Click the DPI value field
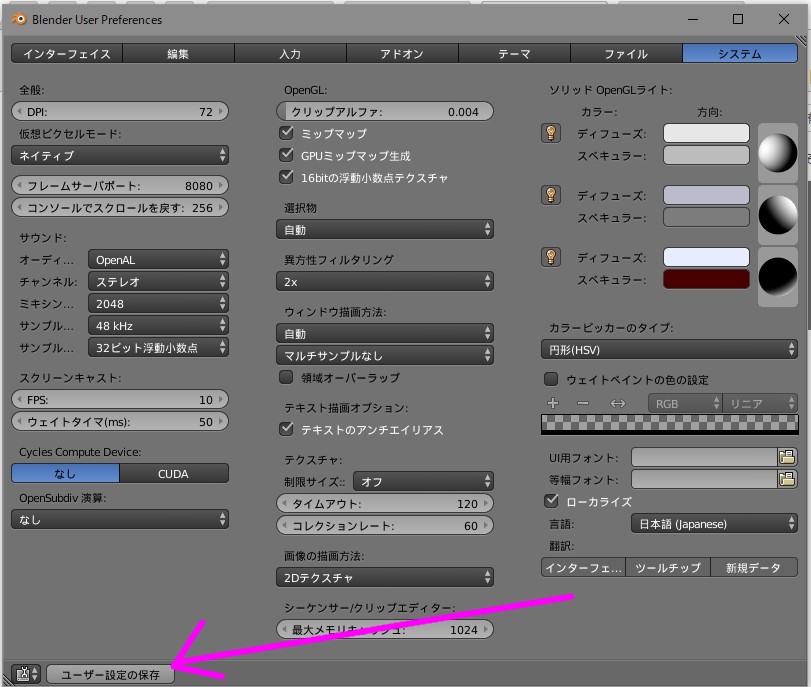The height and width of the screenshot is (687, 811). (x=120, y=111)
